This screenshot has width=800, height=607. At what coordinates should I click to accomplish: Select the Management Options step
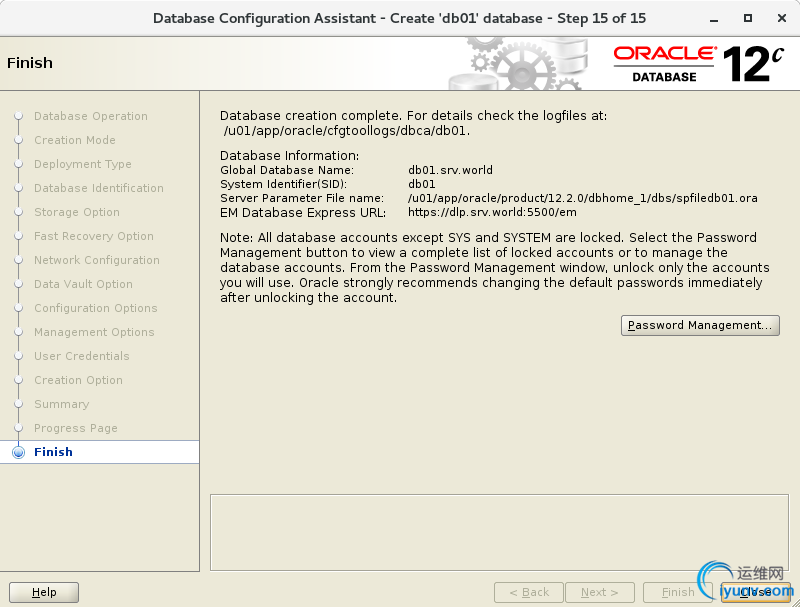pyautogui.click(x=94, y=332)
